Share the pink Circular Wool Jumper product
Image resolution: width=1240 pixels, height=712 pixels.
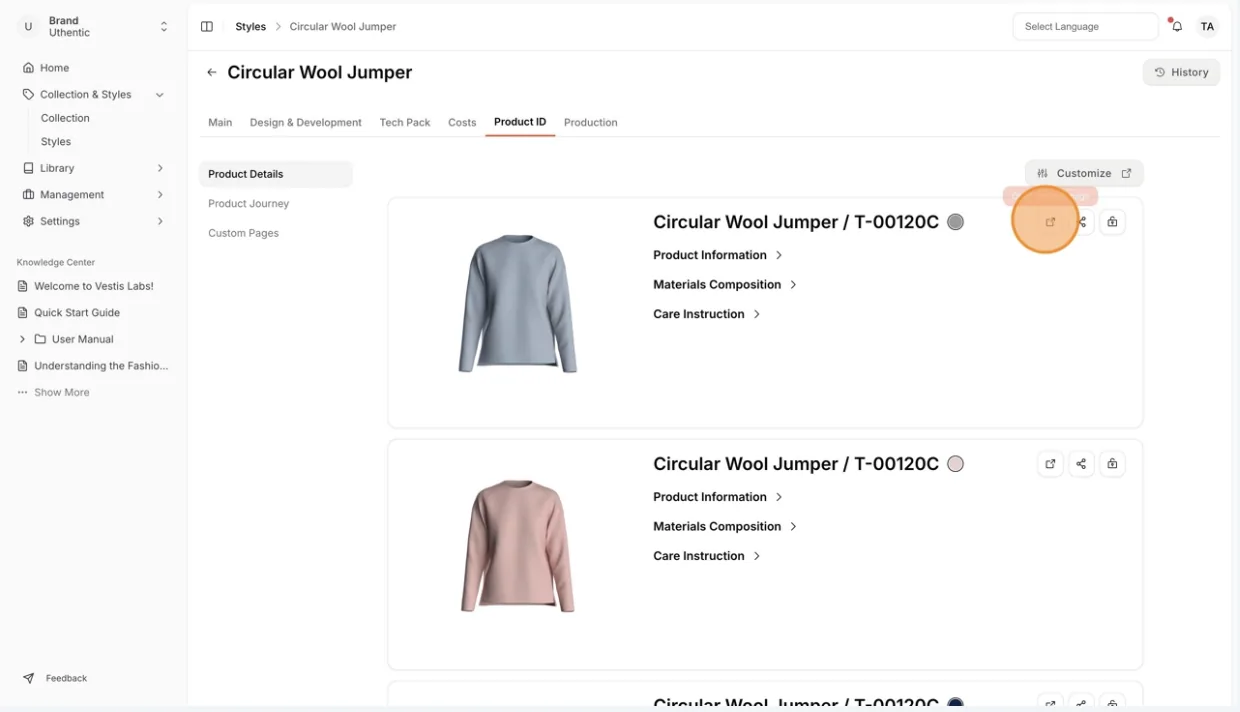1081,464
